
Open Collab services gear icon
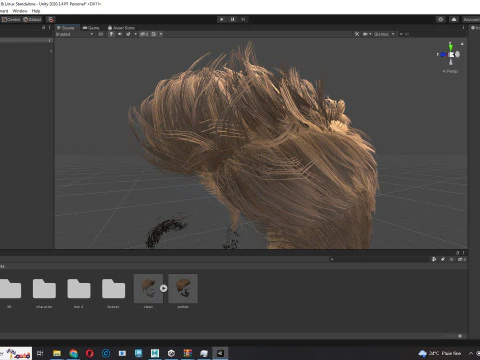441,19
